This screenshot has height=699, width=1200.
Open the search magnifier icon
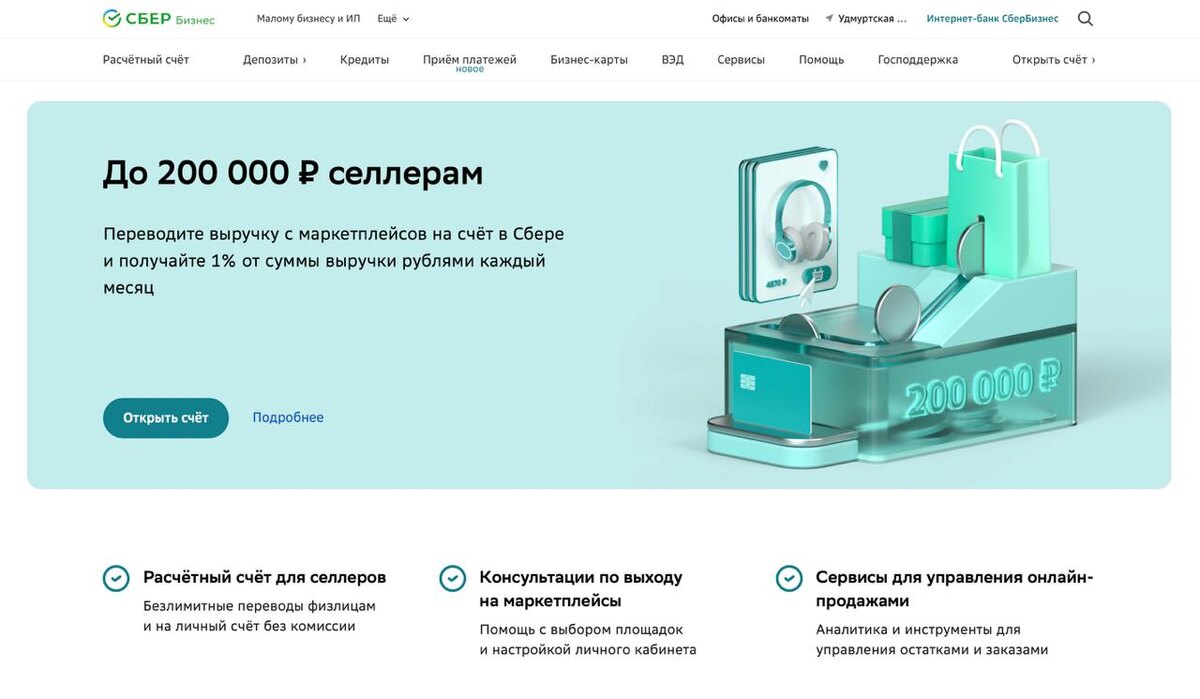(1085, 18)
